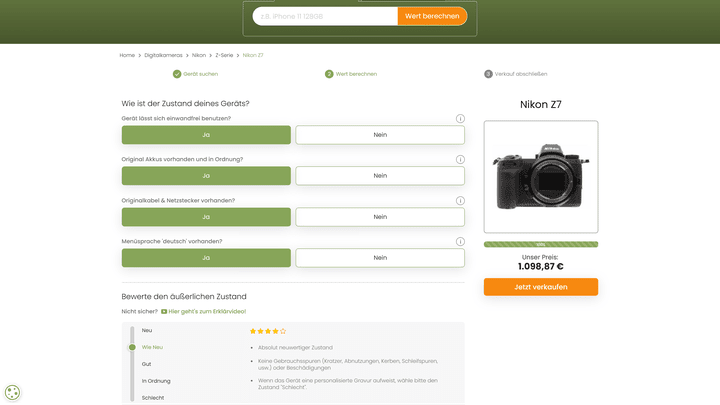Open Nikon breadcrumb link

click(x=199, y=55)
